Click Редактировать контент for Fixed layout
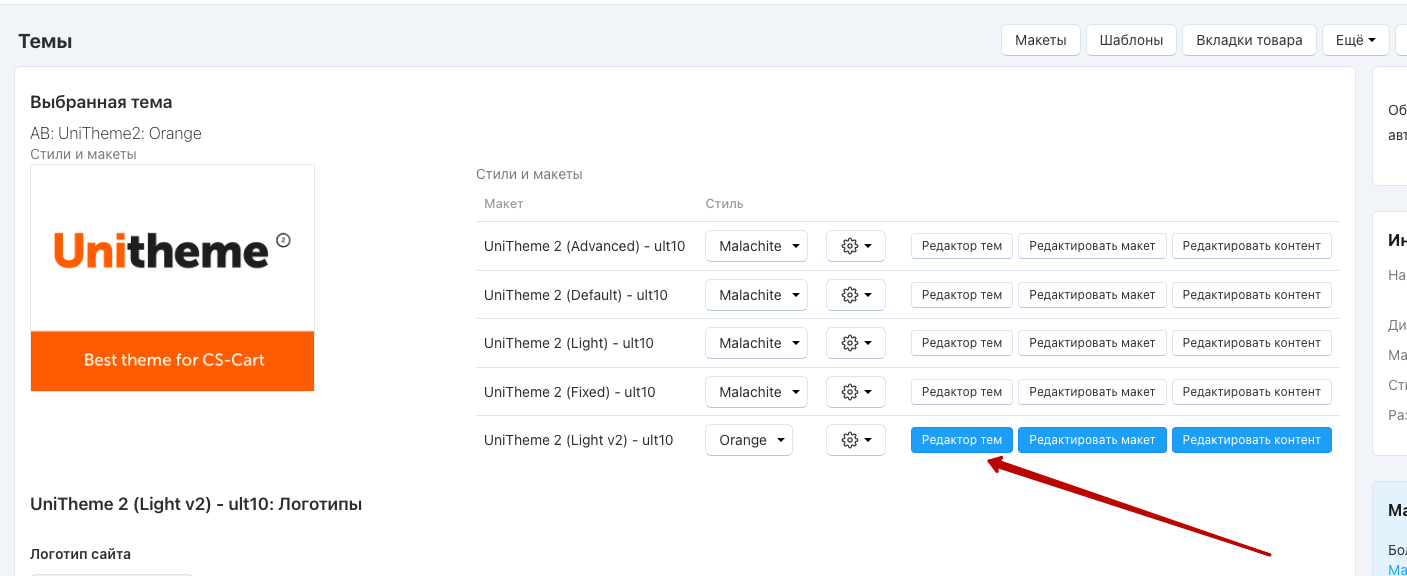The width and height of the screenshot is (1407, 576). (x=1252, y=392)
